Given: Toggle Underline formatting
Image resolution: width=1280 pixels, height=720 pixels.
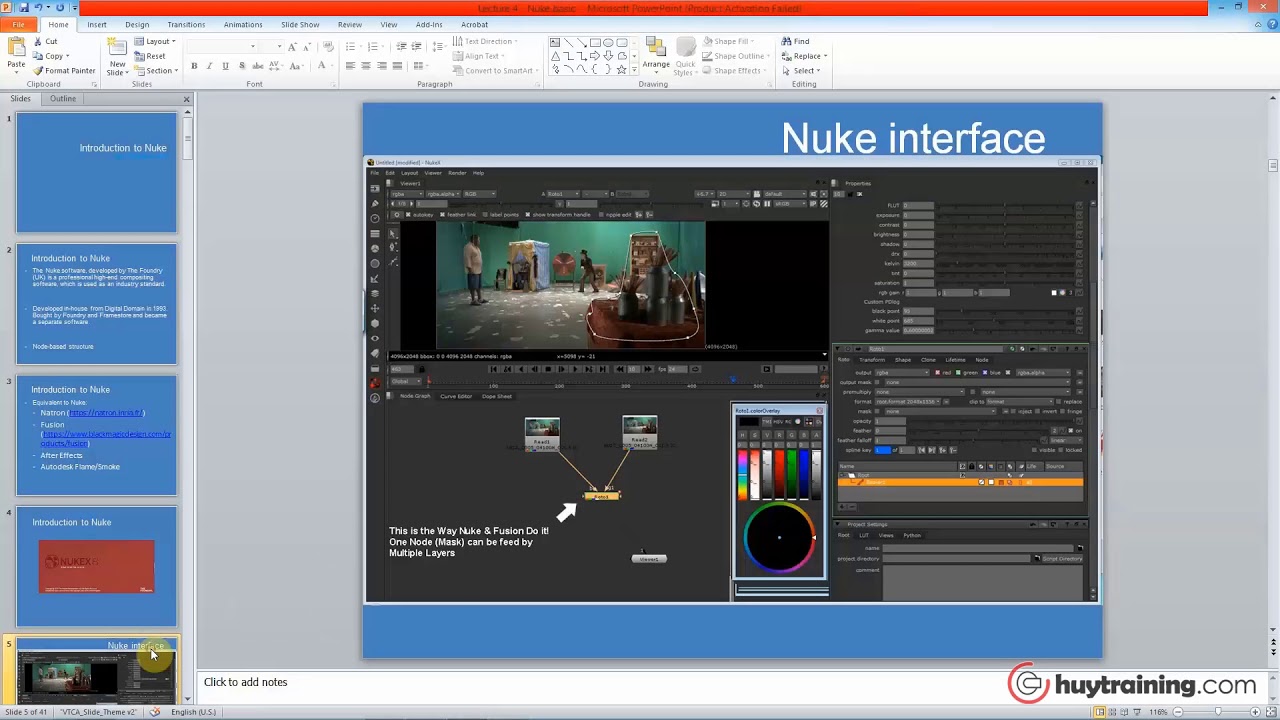Looking at the screenshot, I should [x=225, y=66].
